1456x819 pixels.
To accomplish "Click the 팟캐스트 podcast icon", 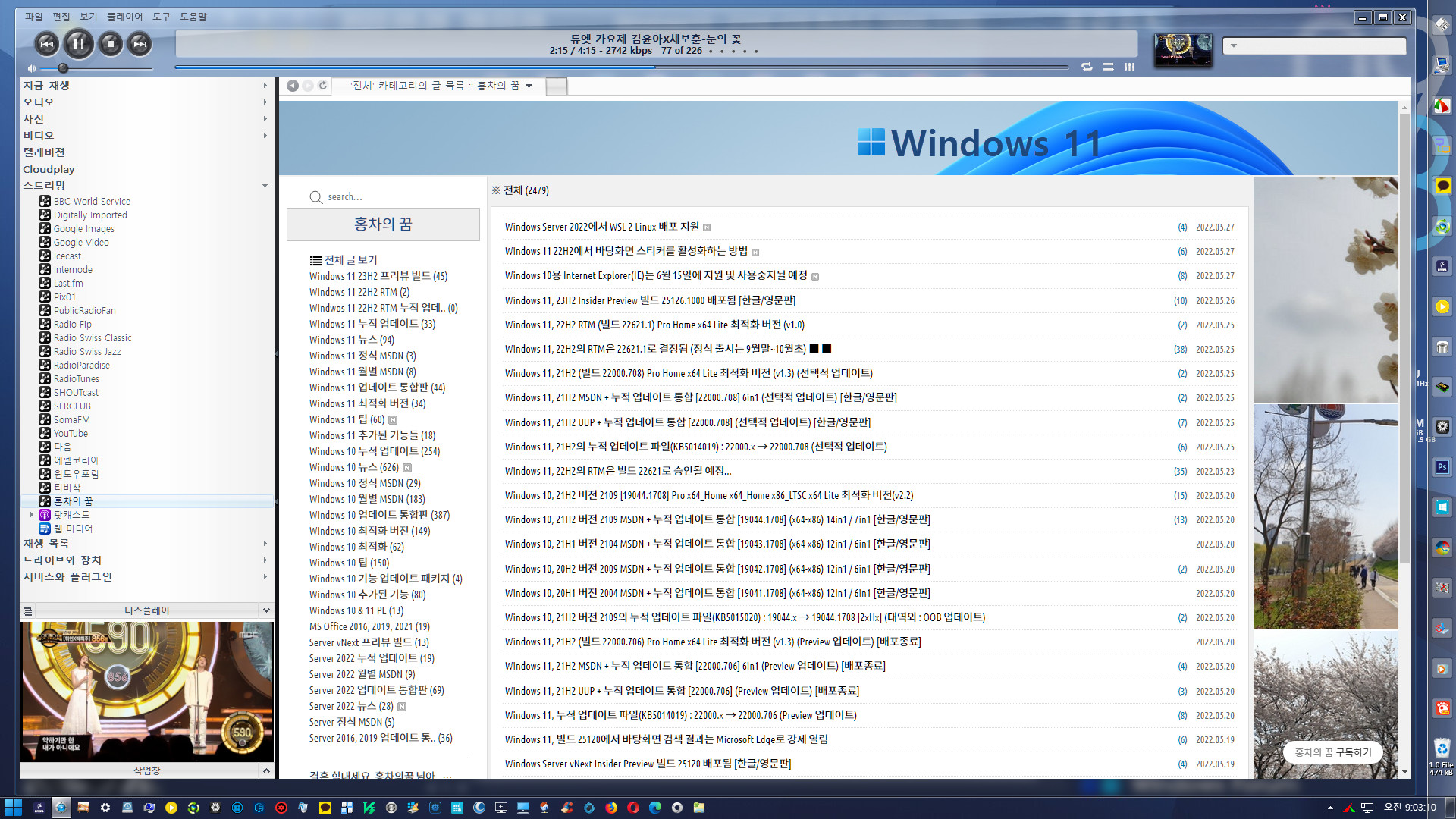I will pos(45,515).
